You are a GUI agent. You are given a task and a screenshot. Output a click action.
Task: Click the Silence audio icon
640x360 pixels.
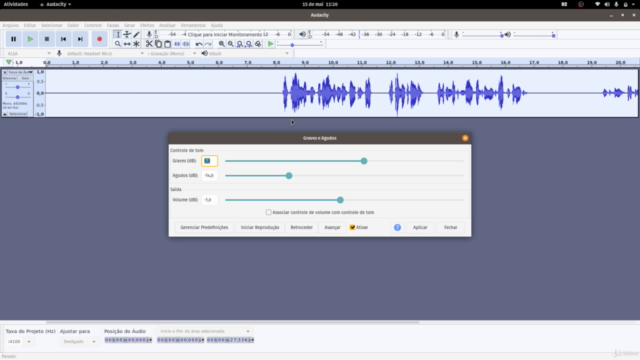186,44
